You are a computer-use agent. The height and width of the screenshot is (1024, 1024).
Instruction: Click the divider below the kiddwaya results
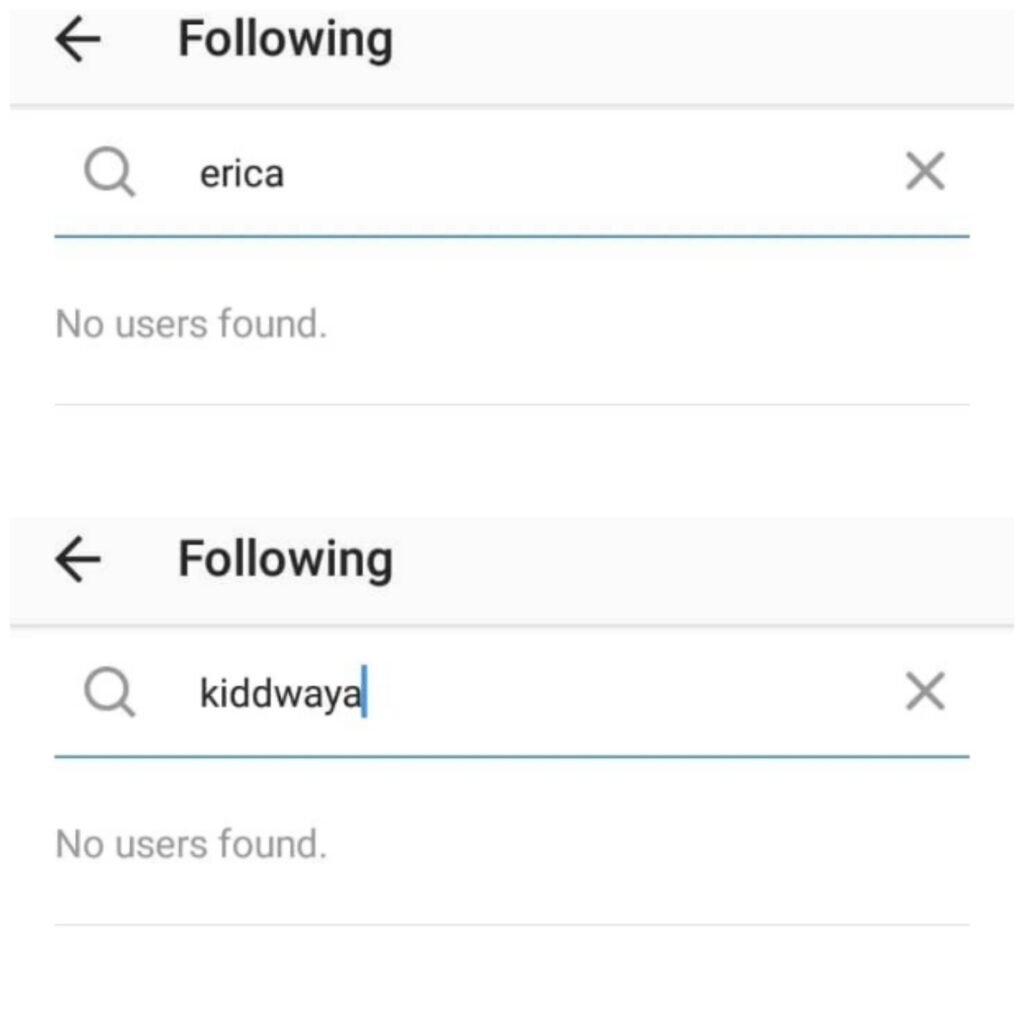512,924
